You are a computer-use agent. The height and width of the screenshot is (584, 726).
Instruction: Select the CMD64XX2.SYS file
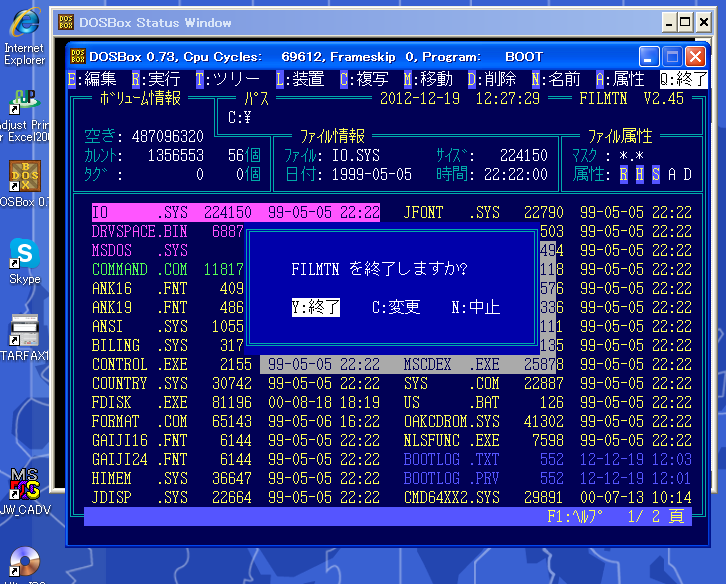[548, 497]
